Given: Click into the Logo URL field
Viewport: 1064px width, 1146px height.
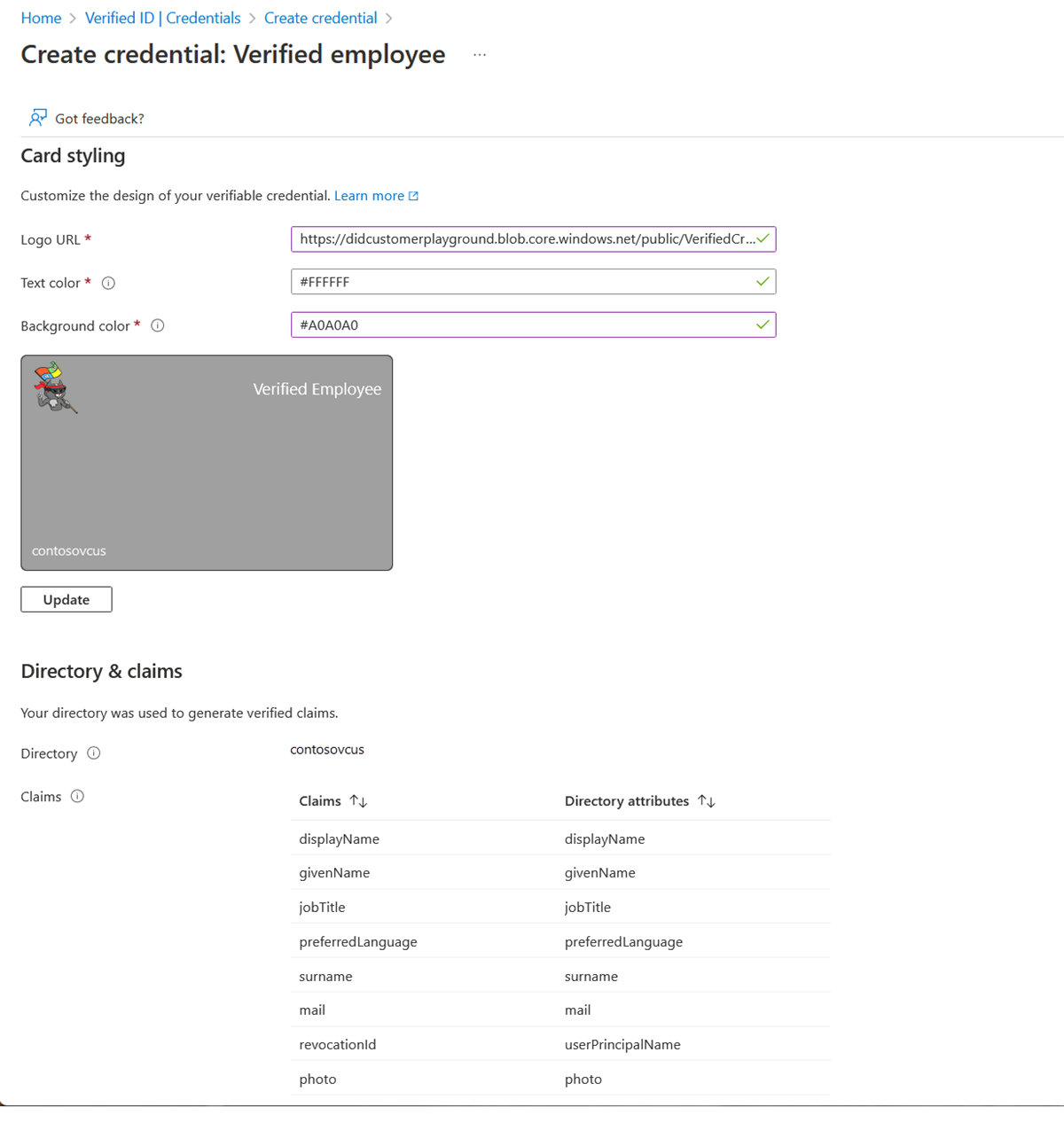Looking at the screenshot, I should pos(533,239).
